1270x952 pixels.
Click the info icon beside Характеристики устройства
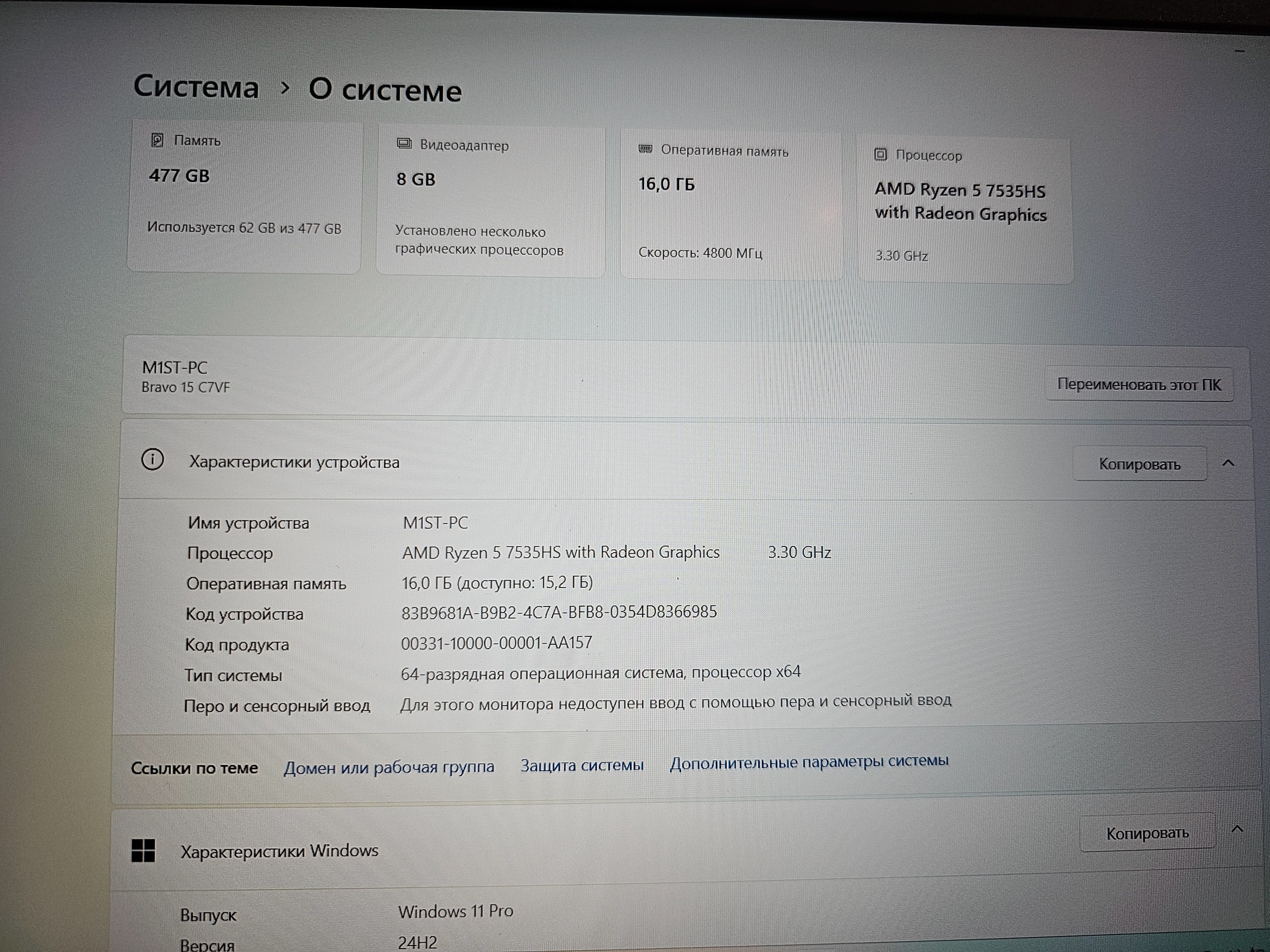152,460
